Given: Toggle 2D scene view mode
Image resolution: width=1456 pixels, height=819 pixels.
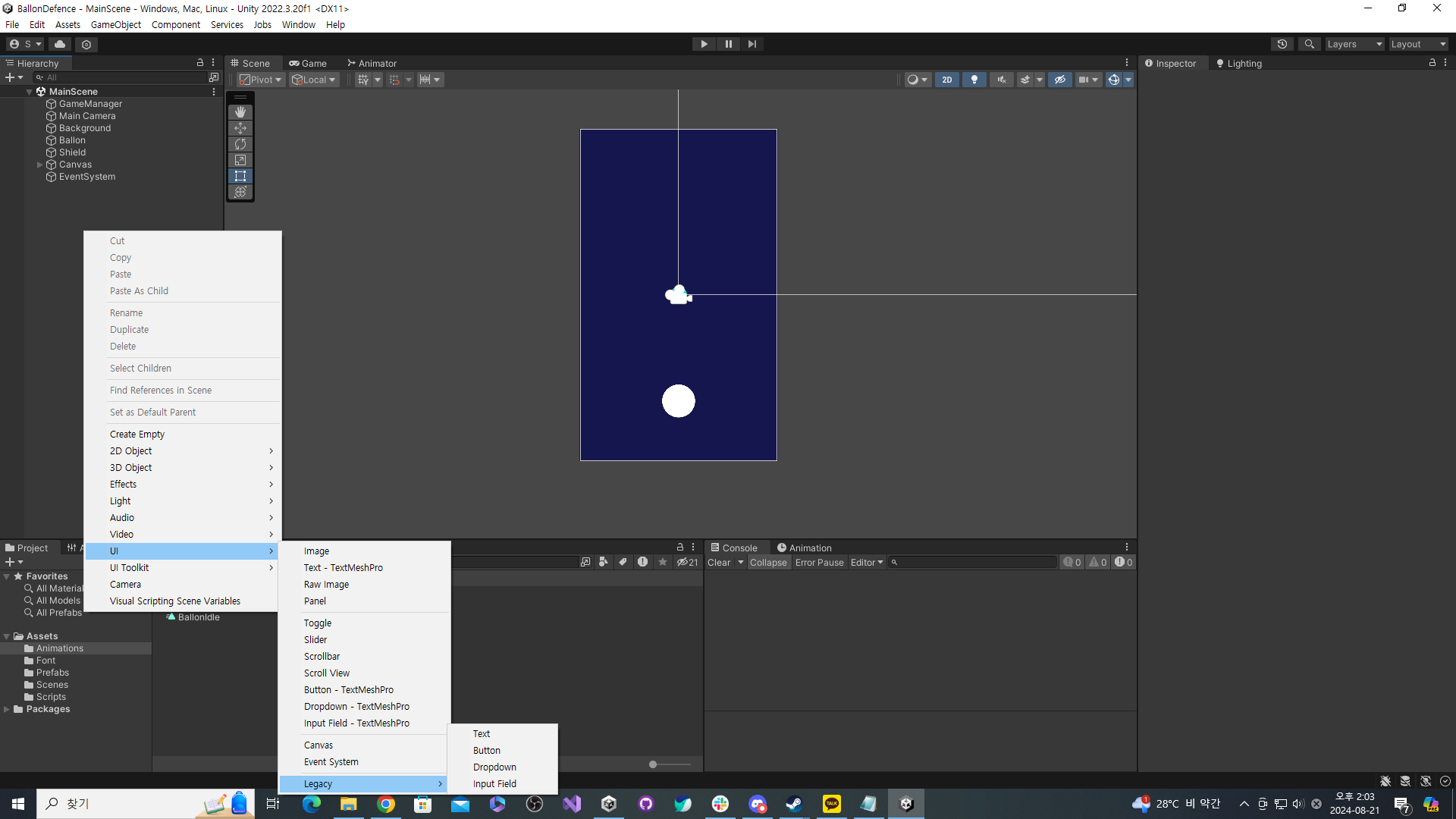Looking at the screenshot, I should (946, 80).
